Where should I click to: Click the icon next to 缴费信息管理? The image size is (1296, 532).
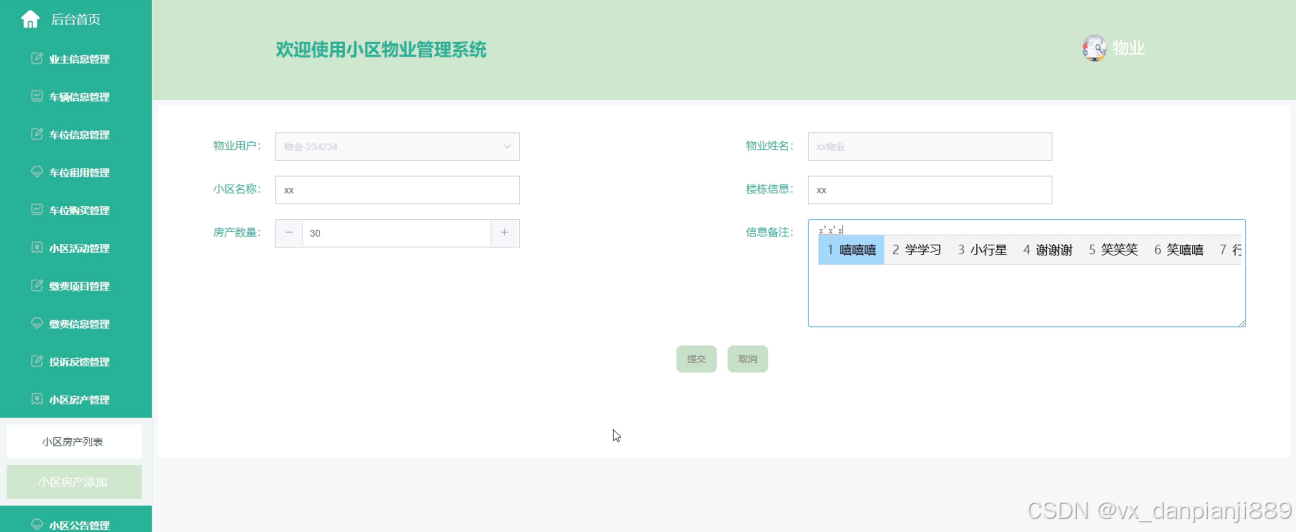37,324
